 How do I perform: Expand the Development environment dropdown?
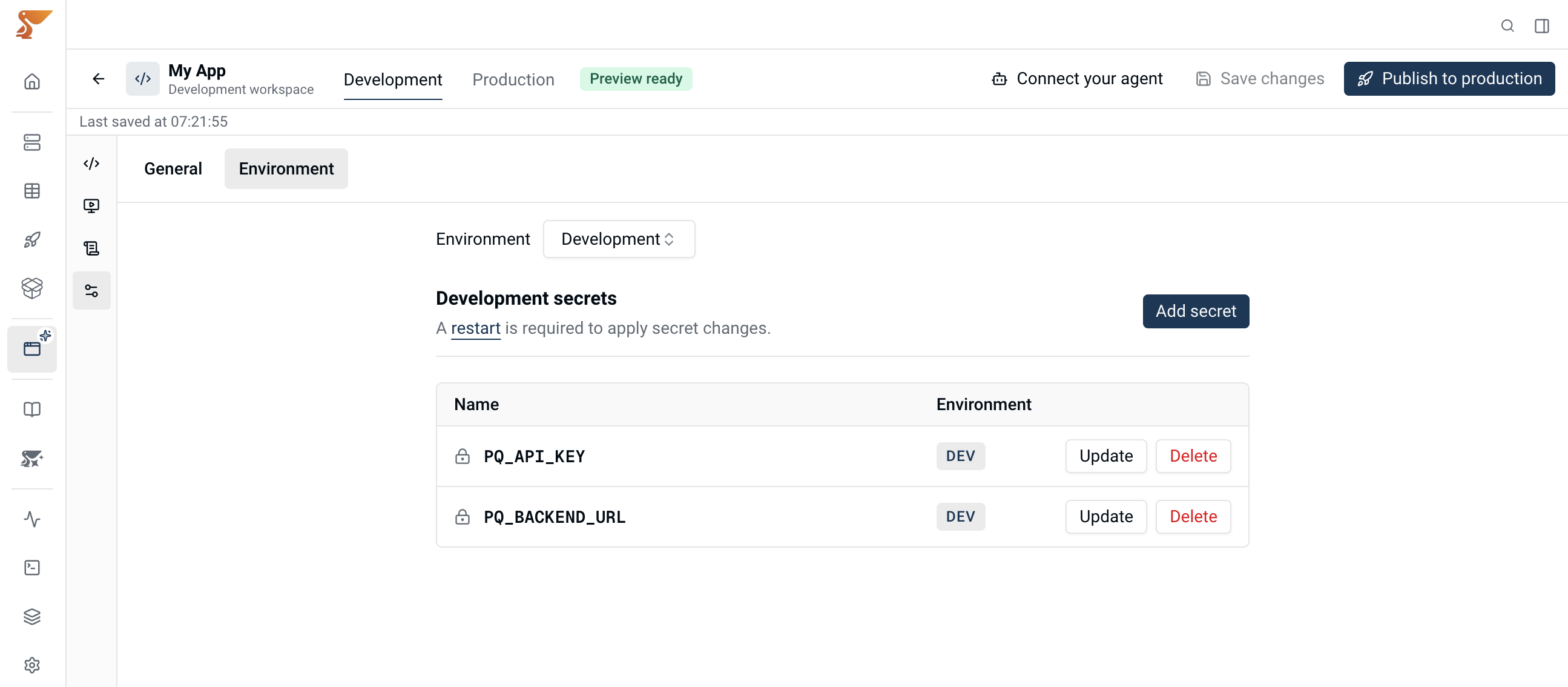tap(619, 239)
